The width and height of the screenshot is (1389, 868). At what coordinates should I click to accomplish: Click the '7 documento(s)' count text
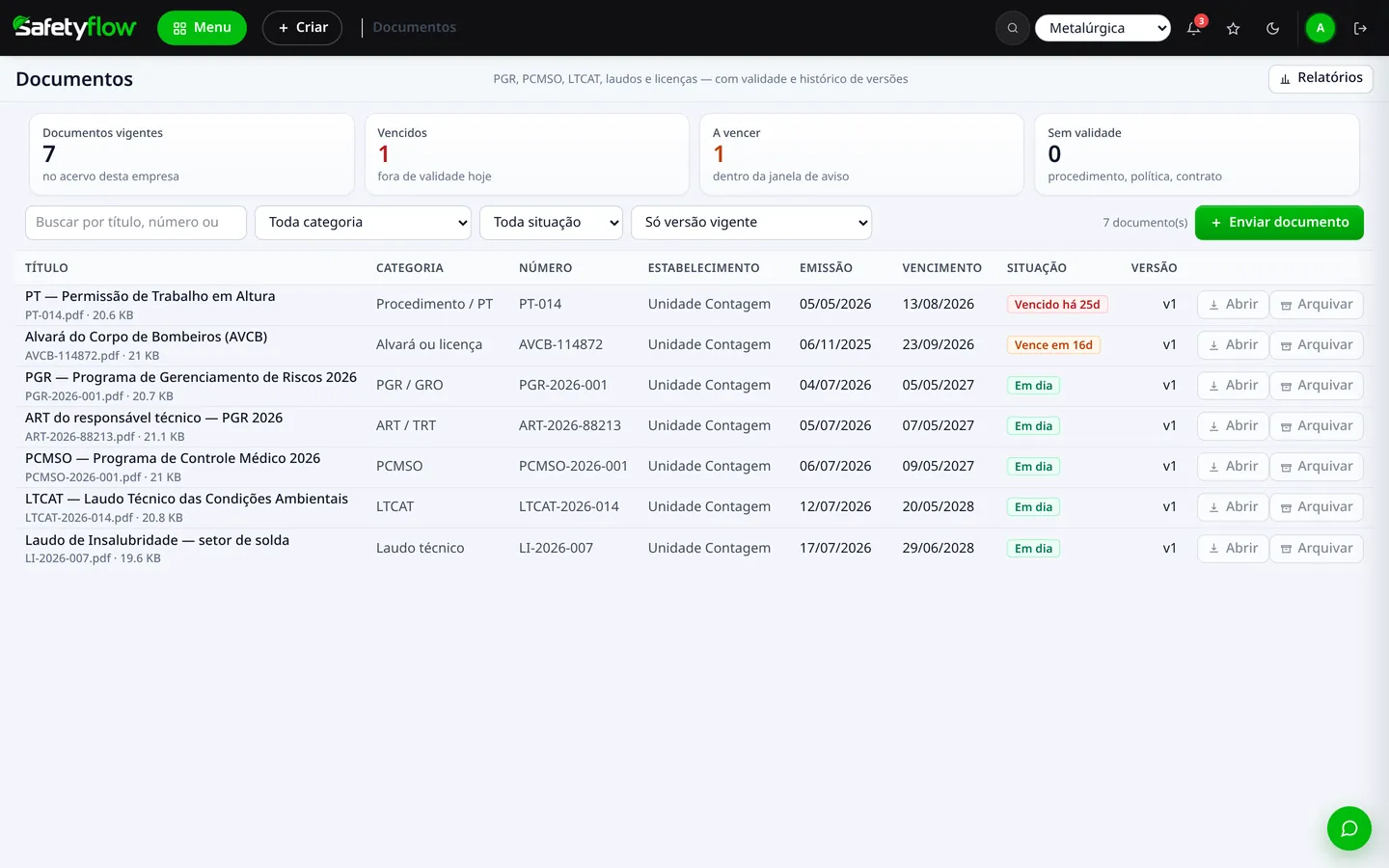point(1145,223)
